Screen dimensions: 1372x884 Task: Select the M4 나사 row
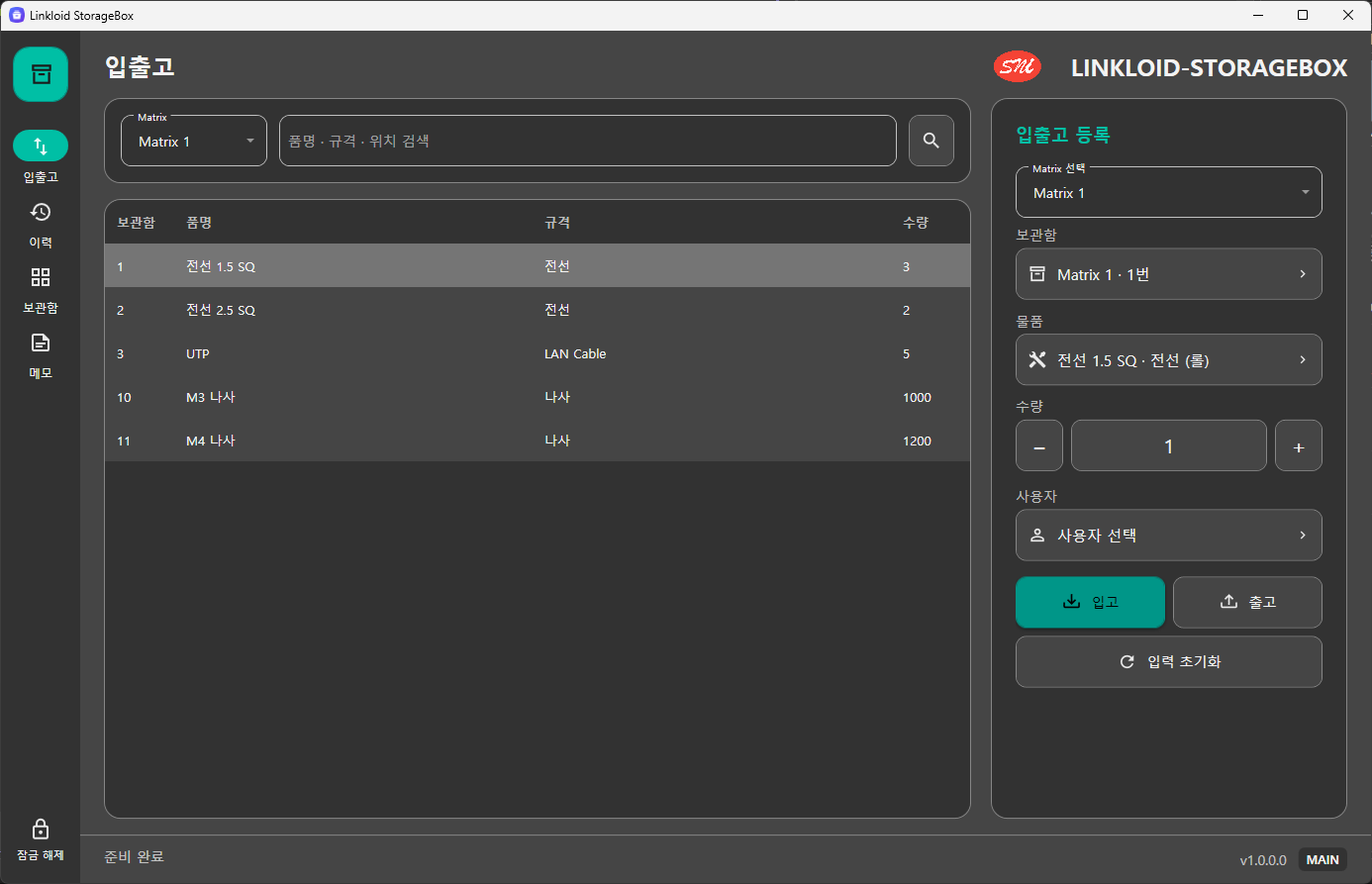click(x=538, y=441)
